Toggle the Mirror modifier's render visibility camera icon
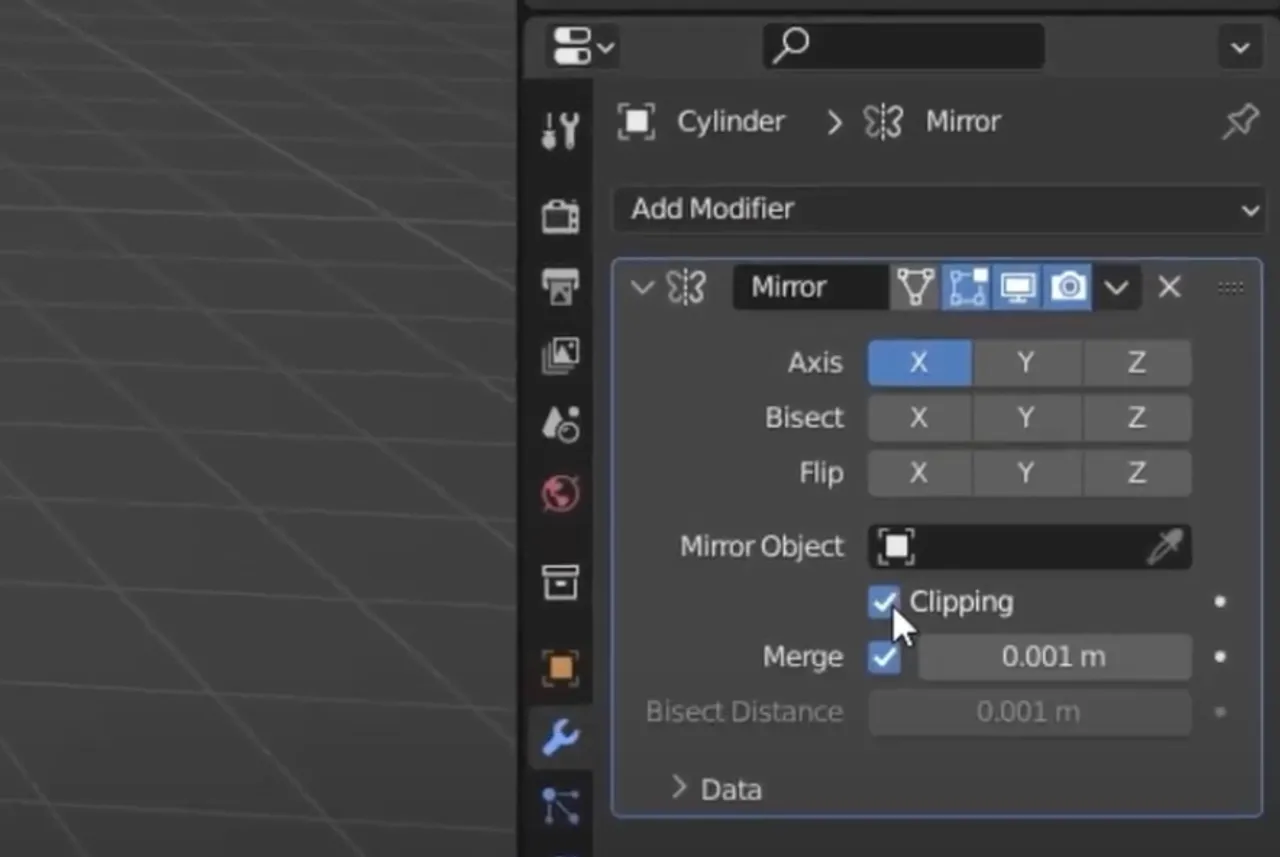The height and width of the screenshot is (857, 1280). click(x=1068, y=287)
